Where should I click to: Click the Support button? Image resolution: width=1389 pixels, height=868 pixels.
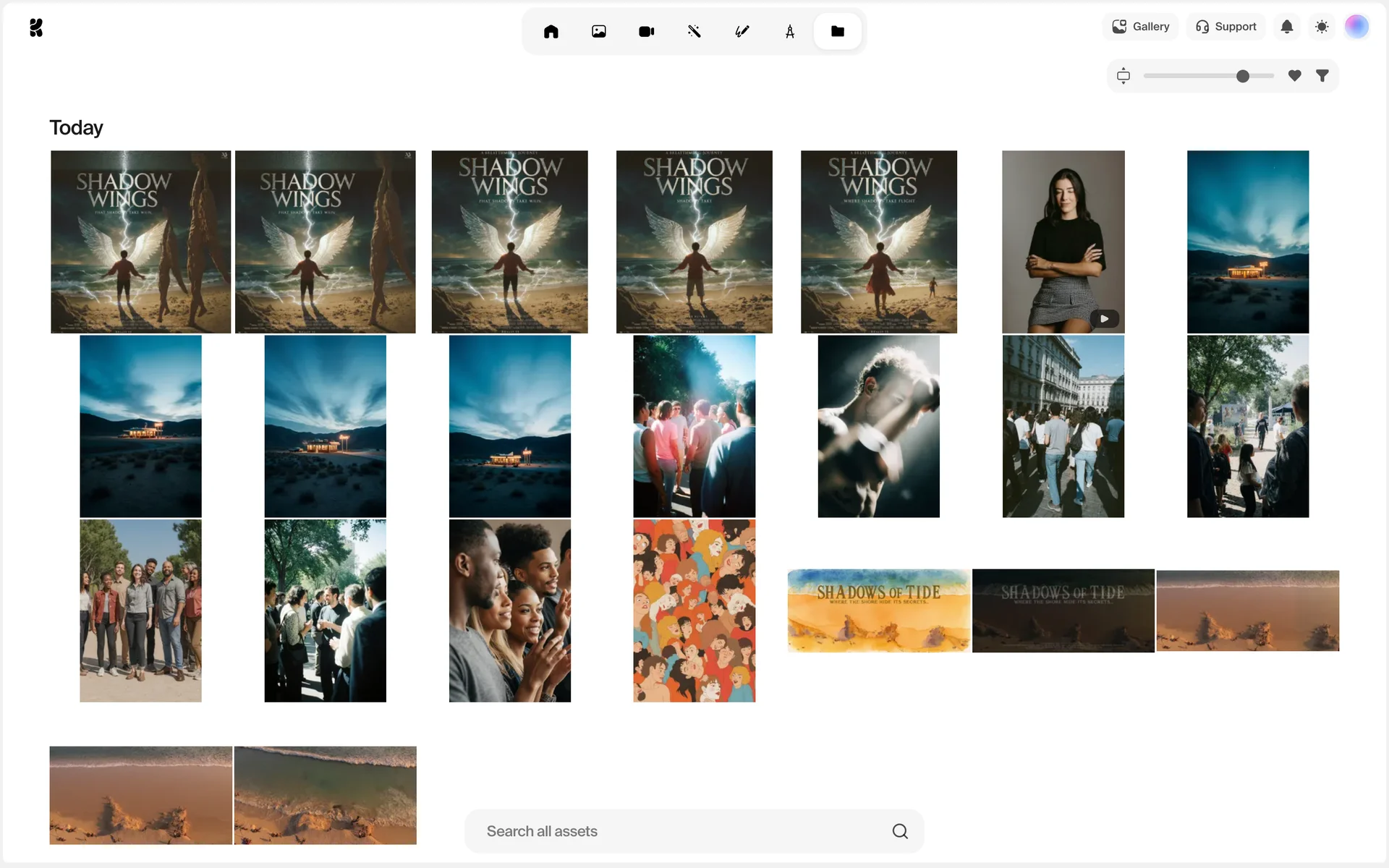pos(1226,27)
